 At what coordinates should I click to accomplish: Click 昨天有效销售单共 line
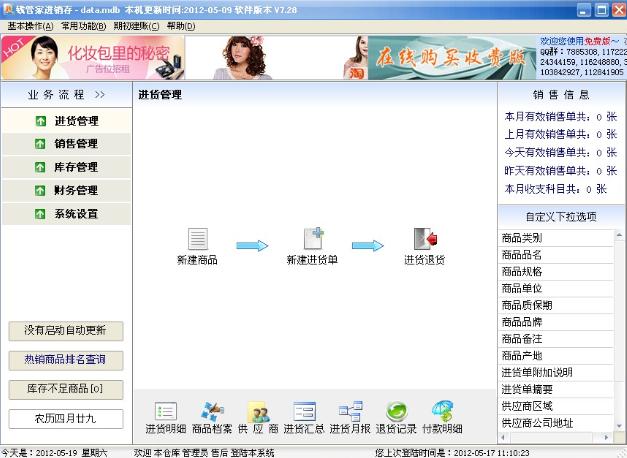click(561, 171)
